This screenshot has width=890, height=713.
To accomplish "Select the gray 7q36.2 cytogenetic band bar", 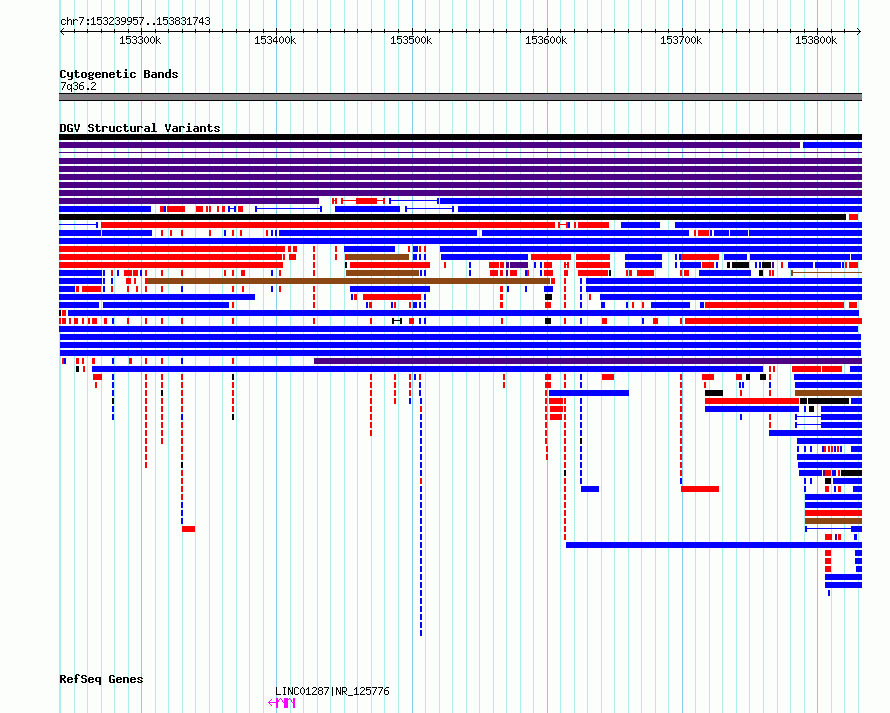I will coord(460,97).
